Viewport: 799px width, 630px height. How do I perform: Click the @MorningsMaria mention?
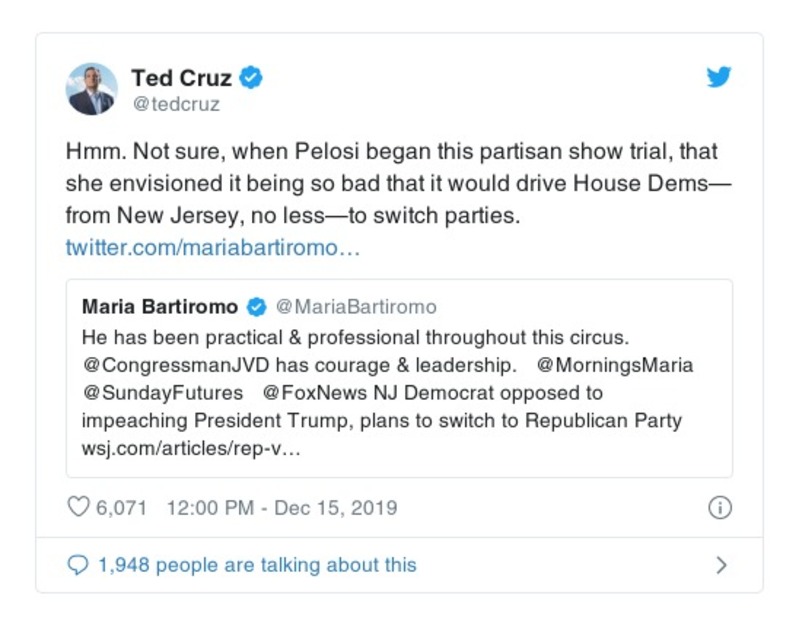(615, 364)
